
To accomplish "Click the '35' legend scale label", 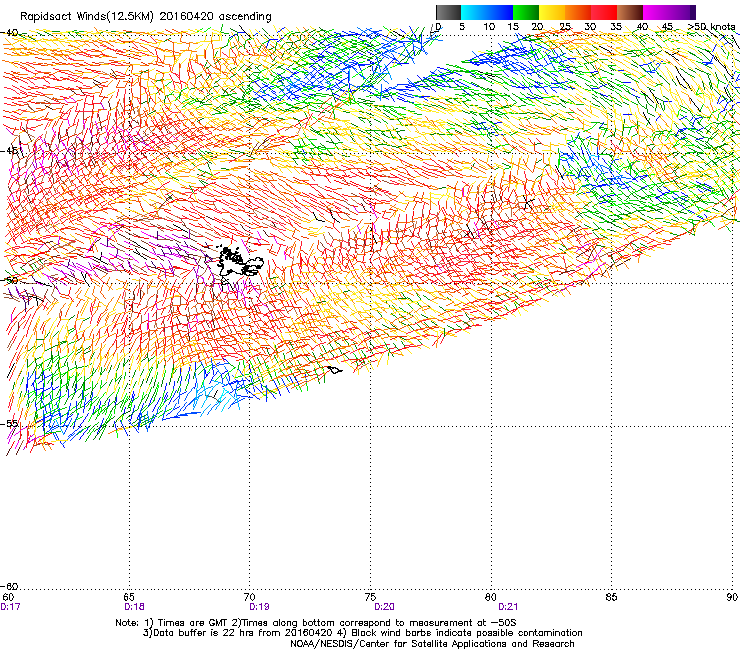I will 616,27.
